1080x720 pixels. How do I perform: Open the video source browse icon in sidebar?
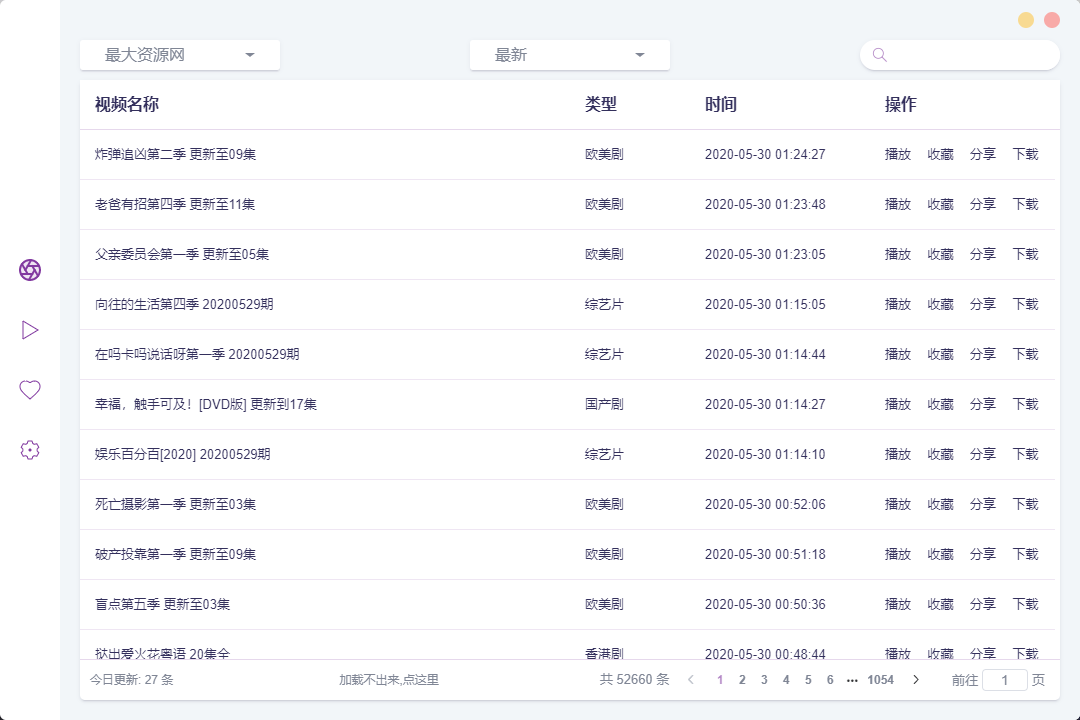tap(30, 270)
